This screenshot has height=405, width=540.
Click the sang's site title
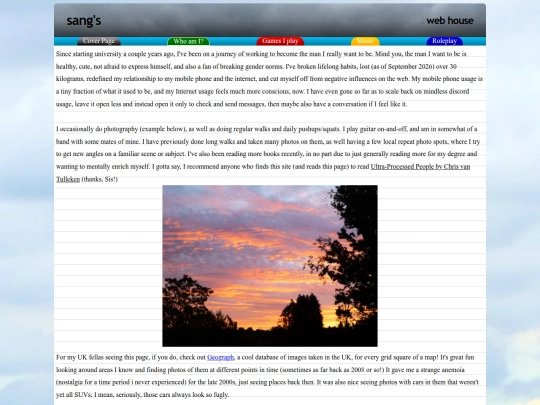click(84, 21)
